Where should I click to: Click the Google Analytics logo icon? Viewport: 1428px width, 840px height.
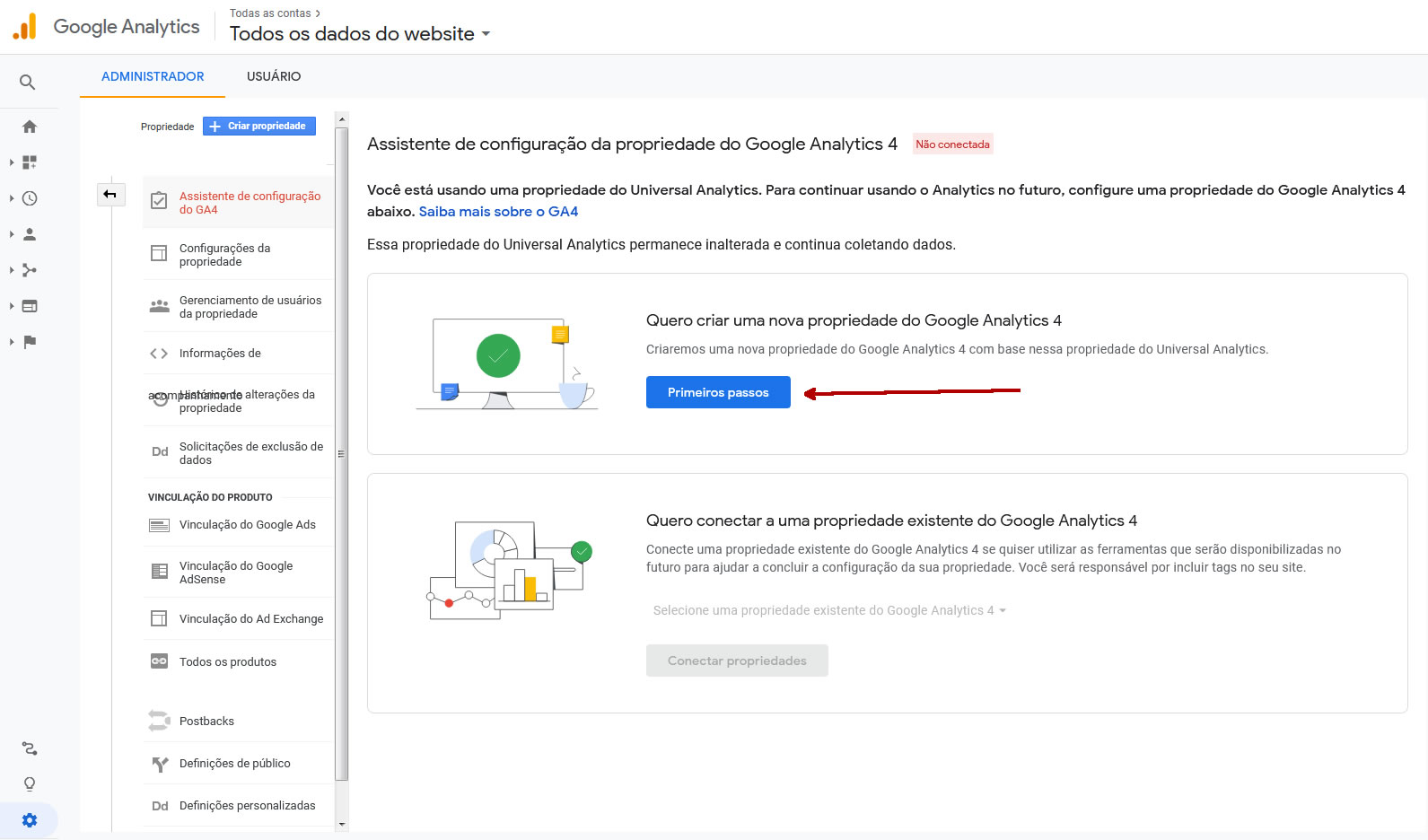(x=25, y=27)
